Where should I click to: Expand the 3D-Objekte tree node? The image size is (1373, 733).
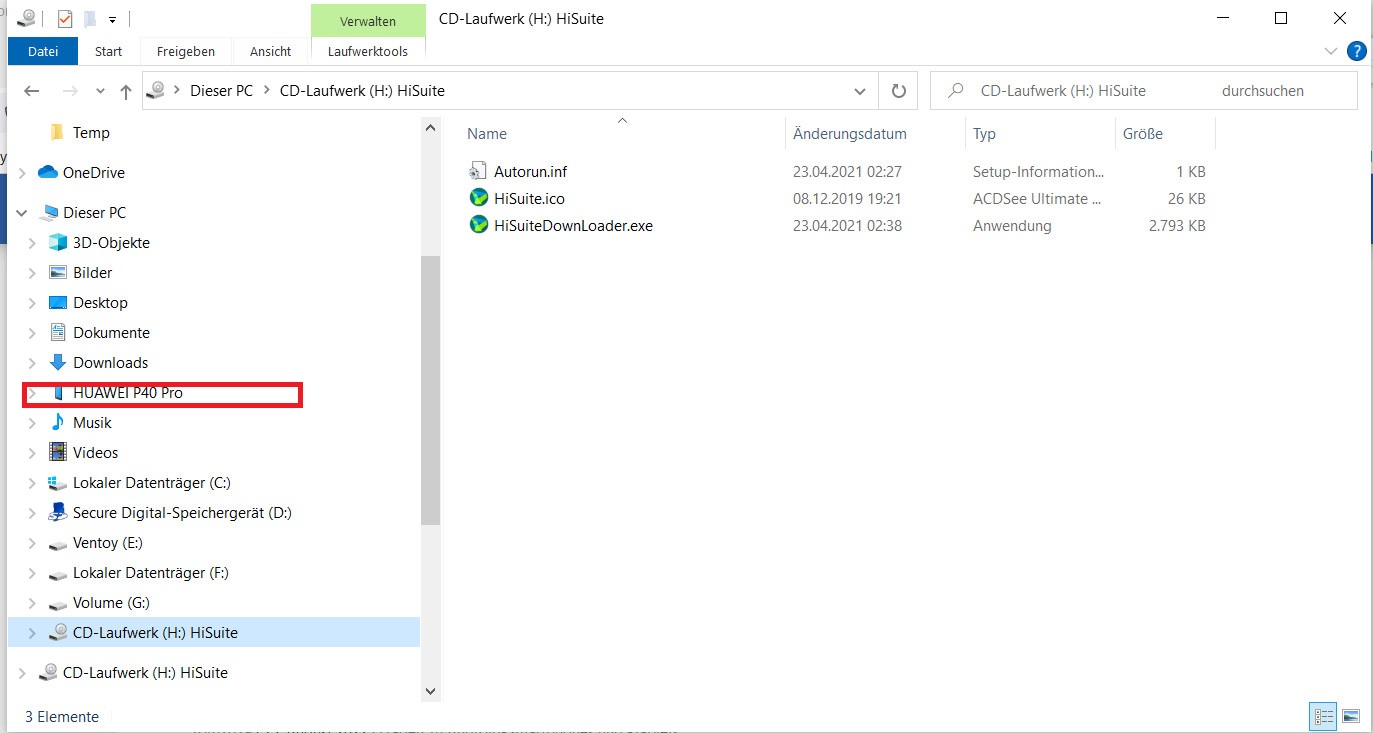click(32, 243)
